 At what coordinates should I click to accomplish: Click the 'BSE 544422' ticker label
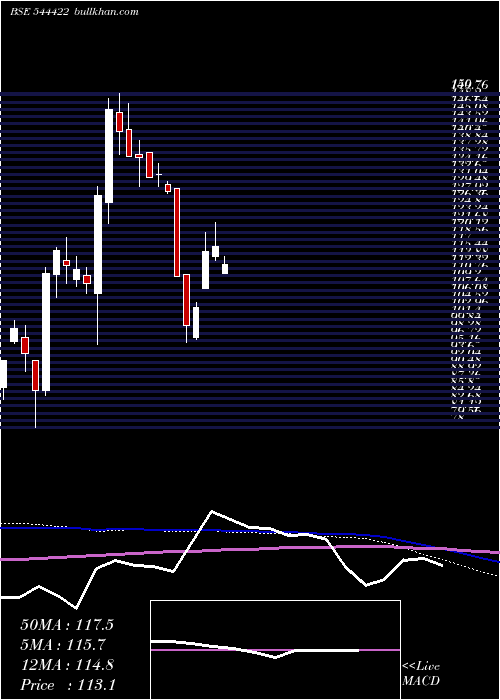click(39, 12)
